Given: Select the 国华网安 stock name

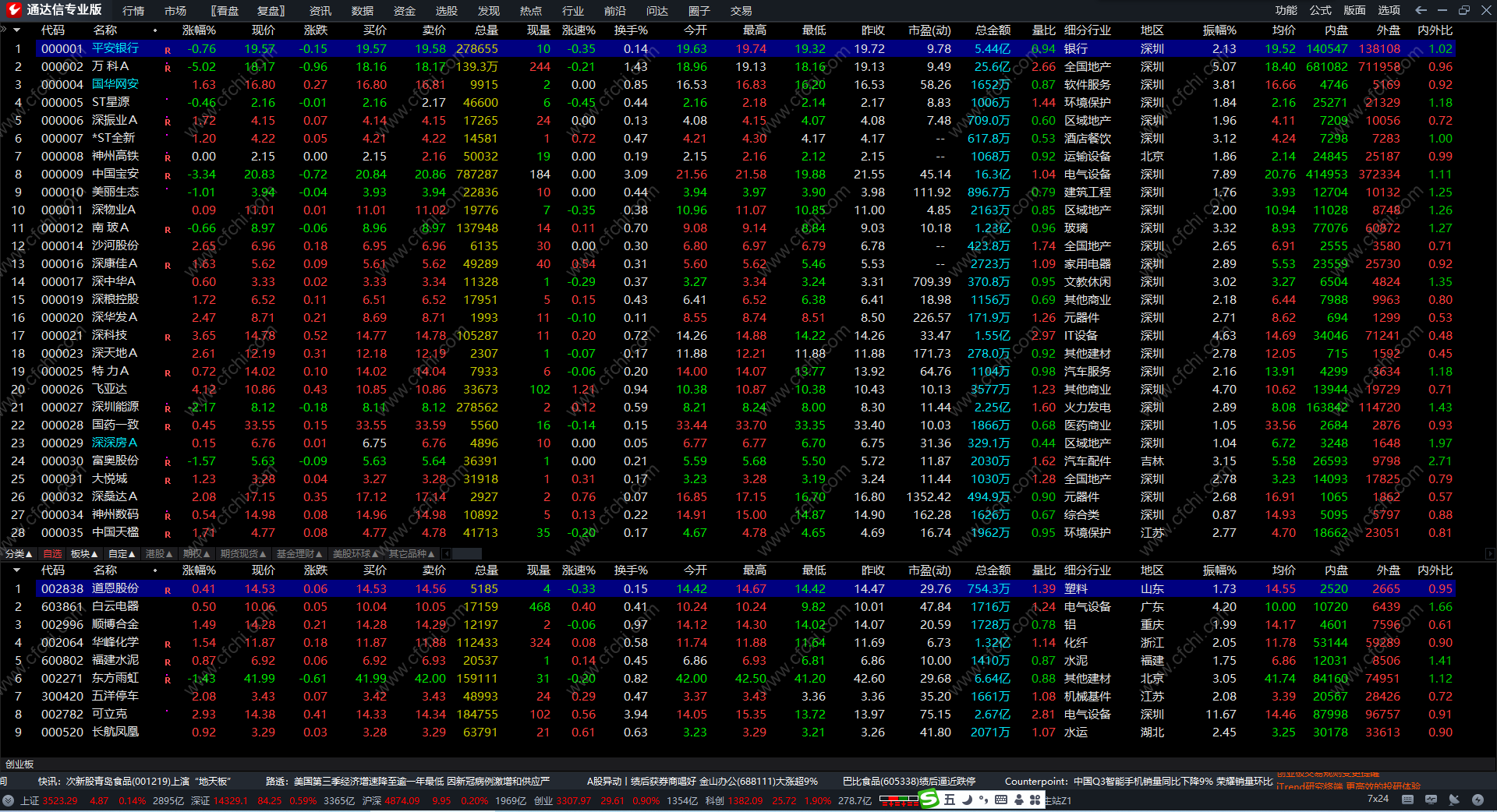Looking at the screenshot, I should 115,84.
